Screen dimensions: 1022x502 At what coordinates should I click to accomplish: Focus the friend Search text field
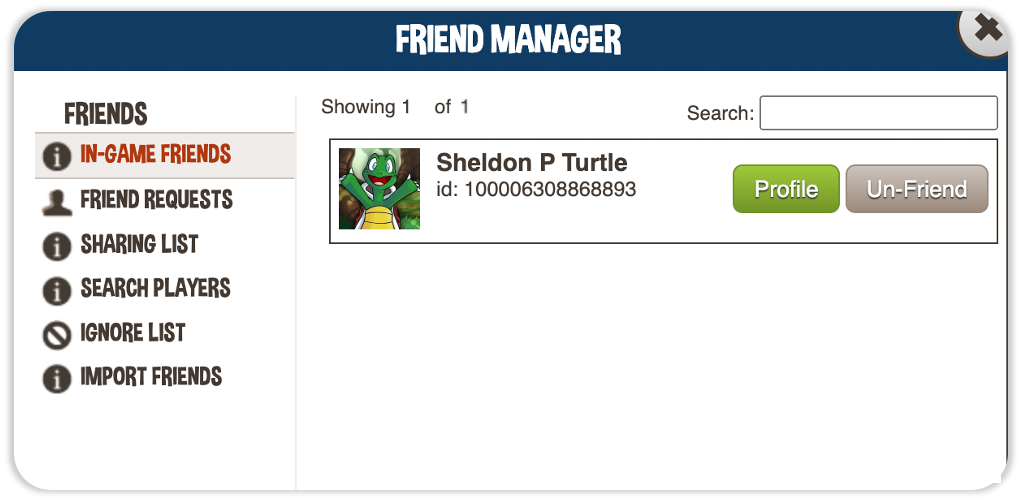(x=879, y=113)
